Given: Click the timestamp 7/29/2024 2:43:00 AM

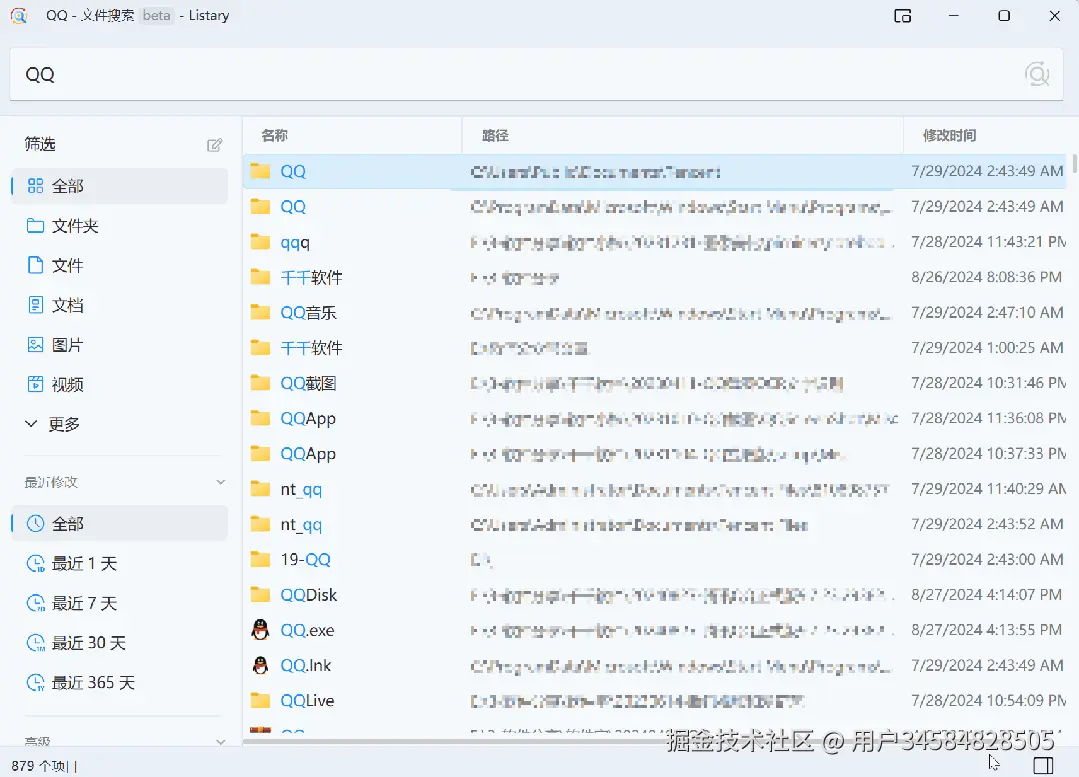Looking at the screenshot, I should click(987, 559).
